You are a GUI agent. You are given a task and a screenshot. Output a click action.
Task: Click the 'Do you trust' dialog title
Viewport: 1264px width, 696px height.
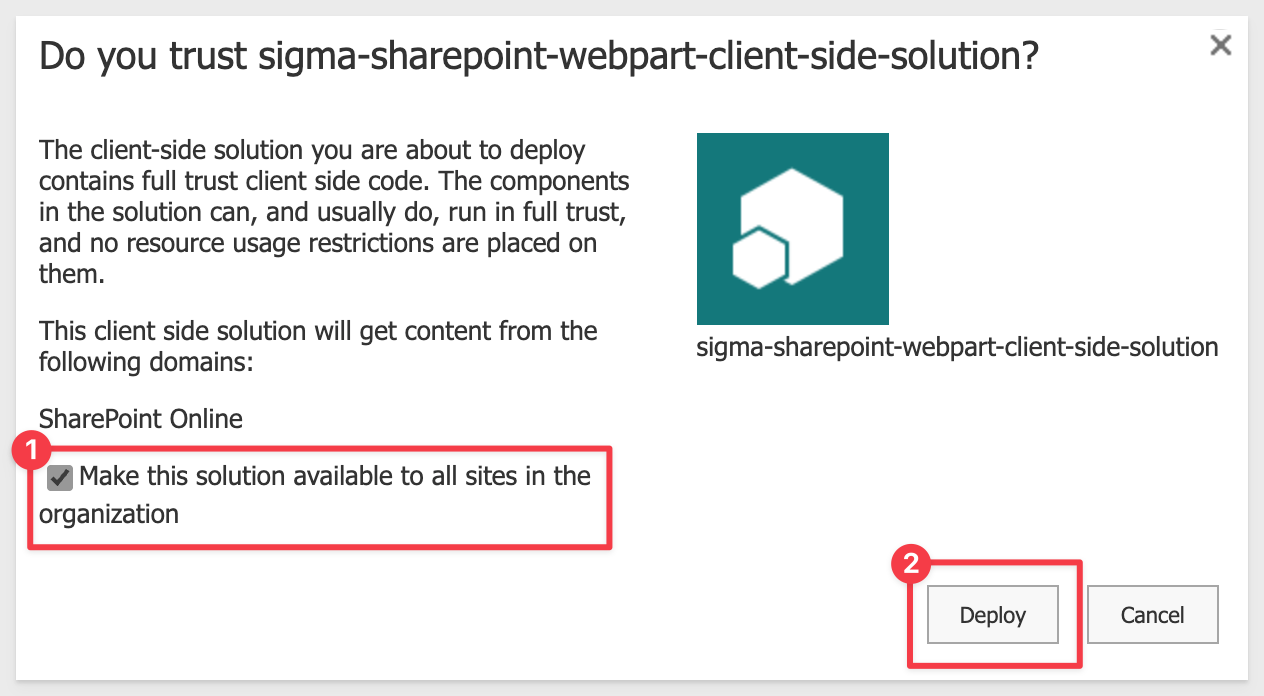[538, 57]
